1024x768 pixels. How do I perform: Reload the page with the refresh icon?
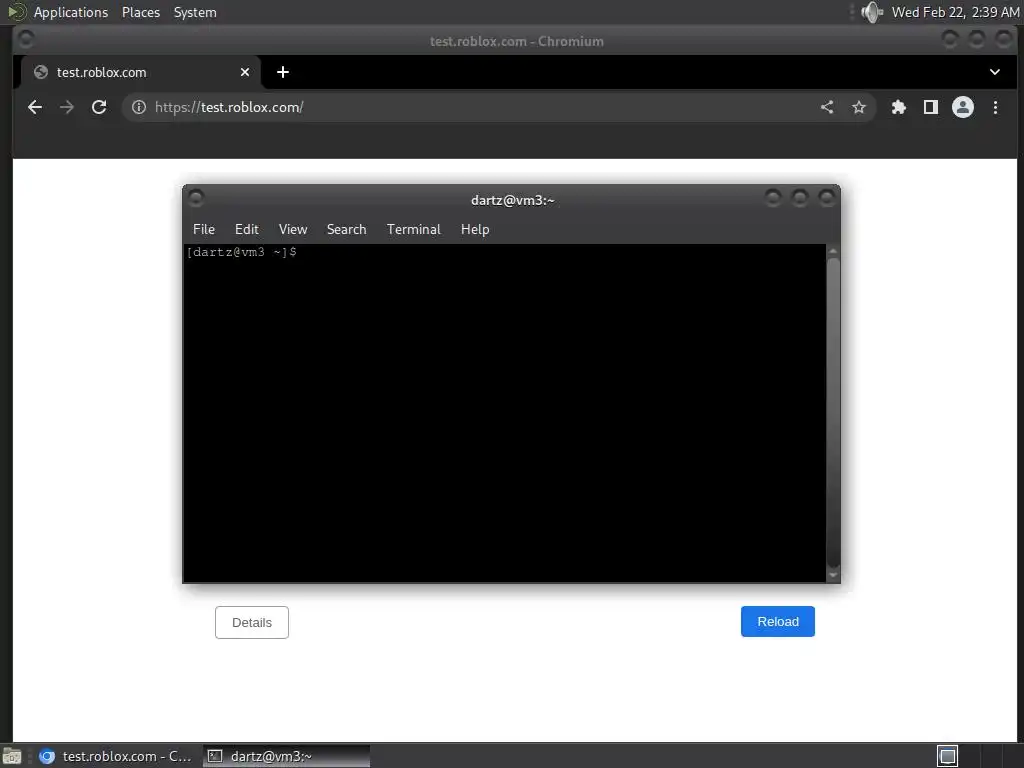(99, 107)
